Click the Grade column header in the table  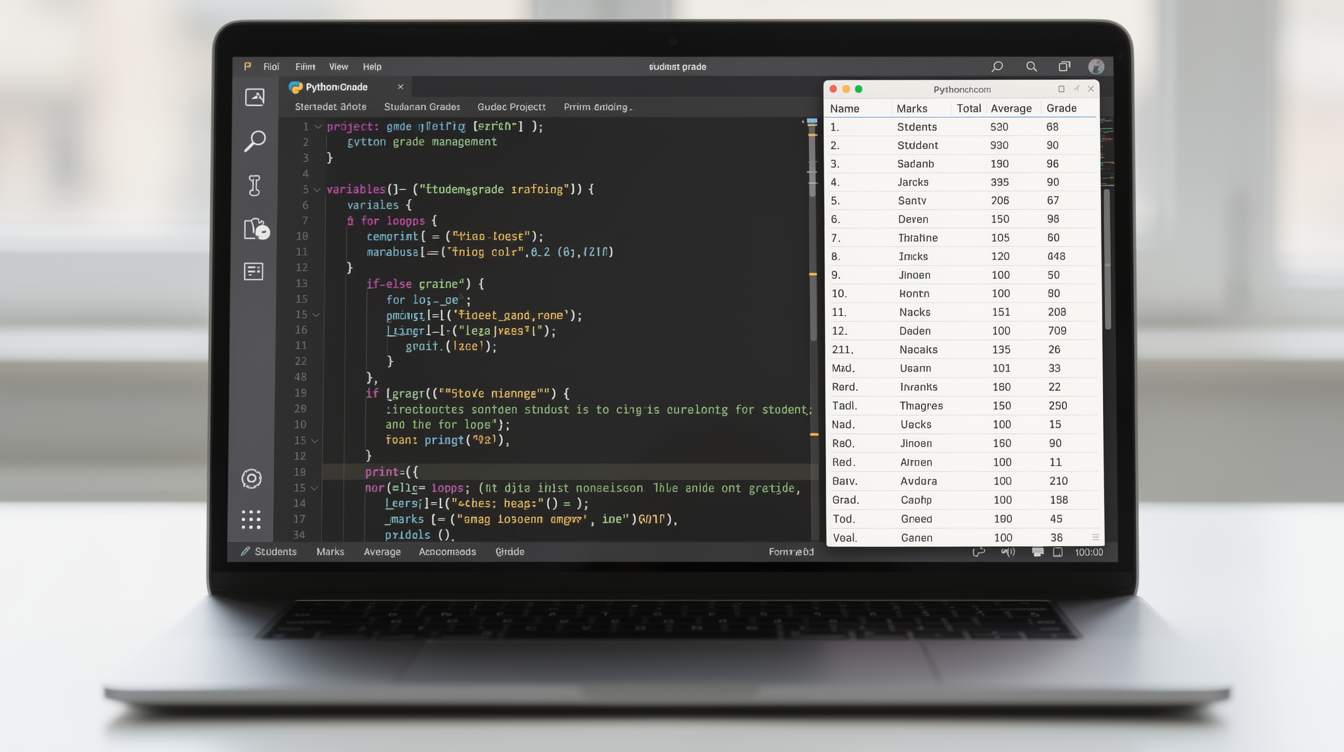pos(1061,108)
